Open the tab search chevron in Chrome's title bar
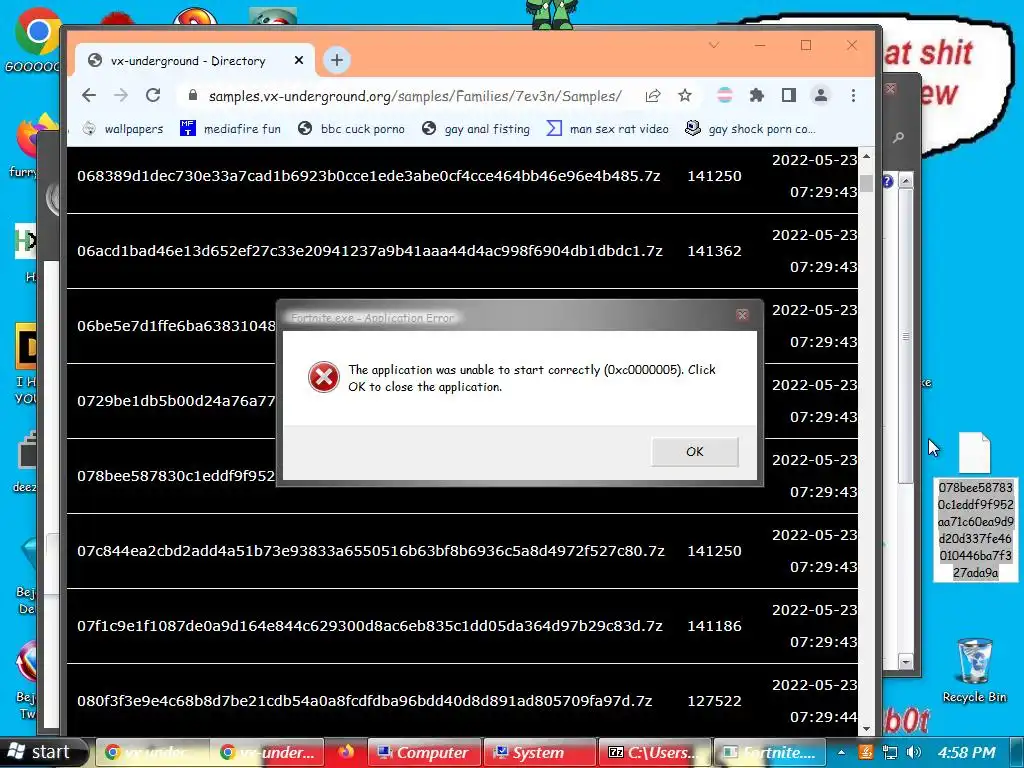 (x=713, y=45)
